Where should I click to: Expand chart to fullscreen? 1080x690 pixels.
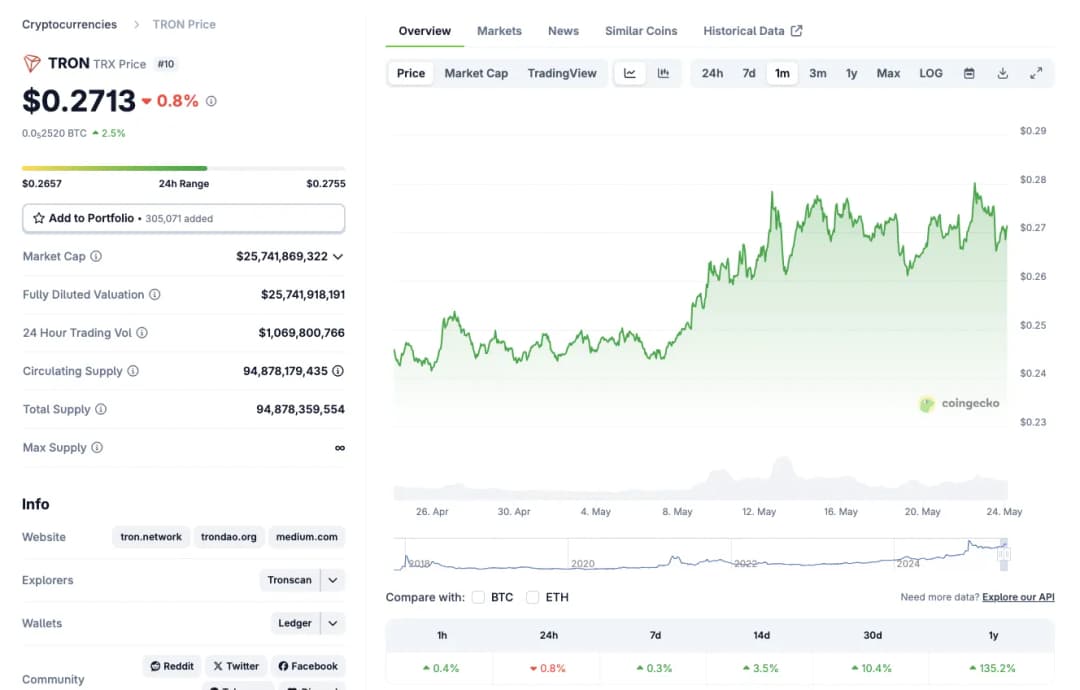(1036, 73)
